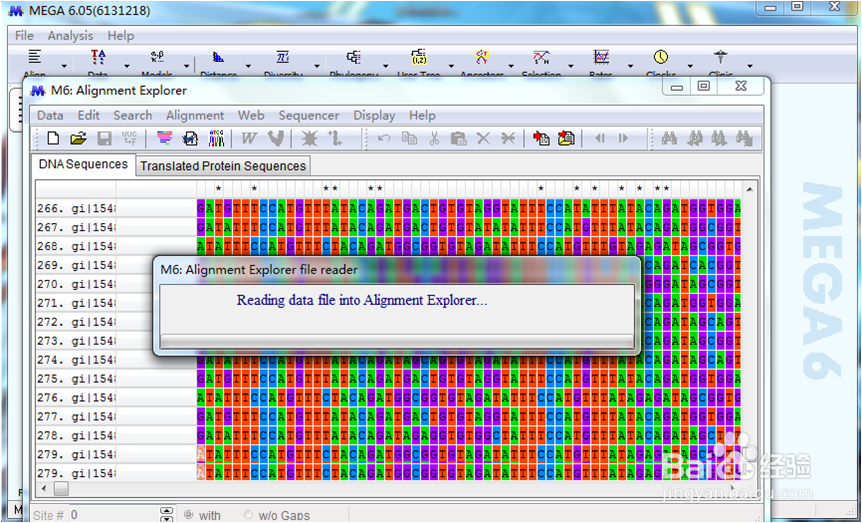Open the Models tool icon

click(x=157, y=57)
